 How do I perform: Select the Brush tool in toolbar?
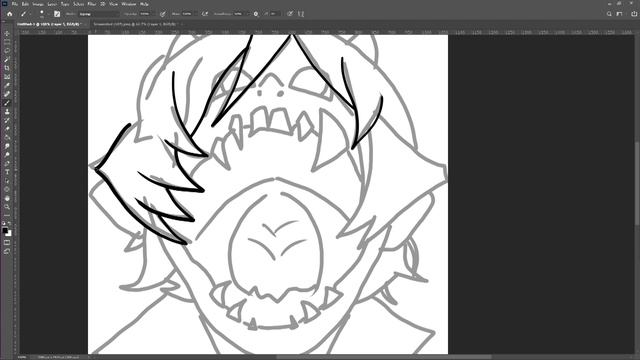coord(7,103)
